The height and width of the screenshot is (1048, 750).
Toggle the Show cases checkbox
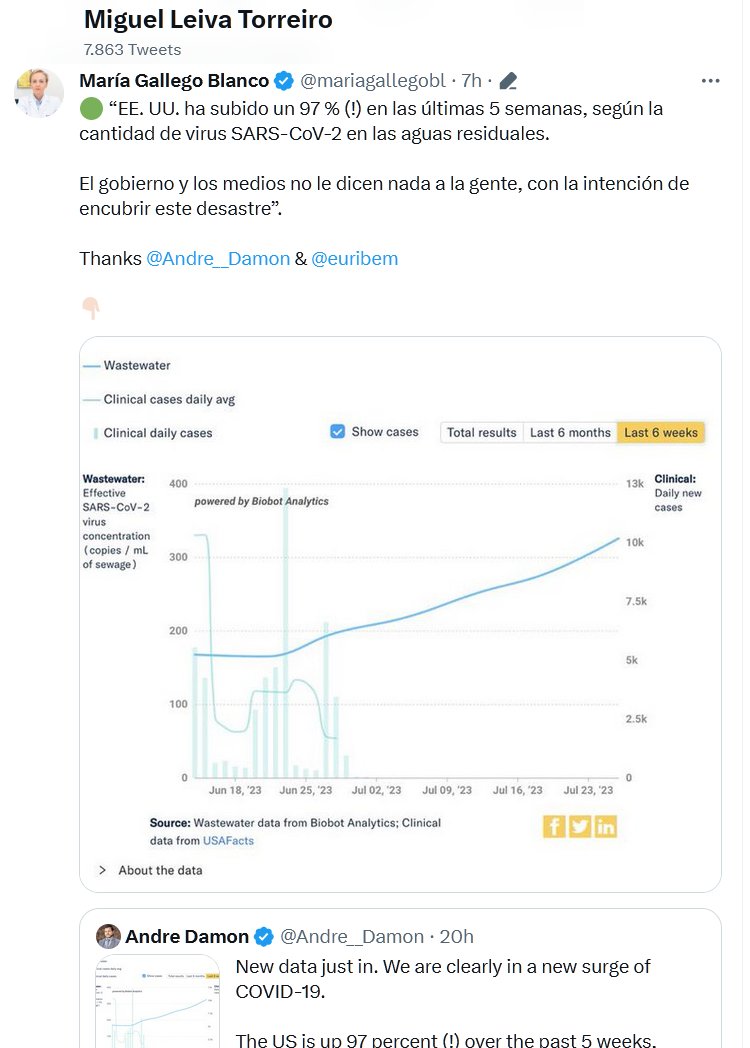click(x=337, y=432)
